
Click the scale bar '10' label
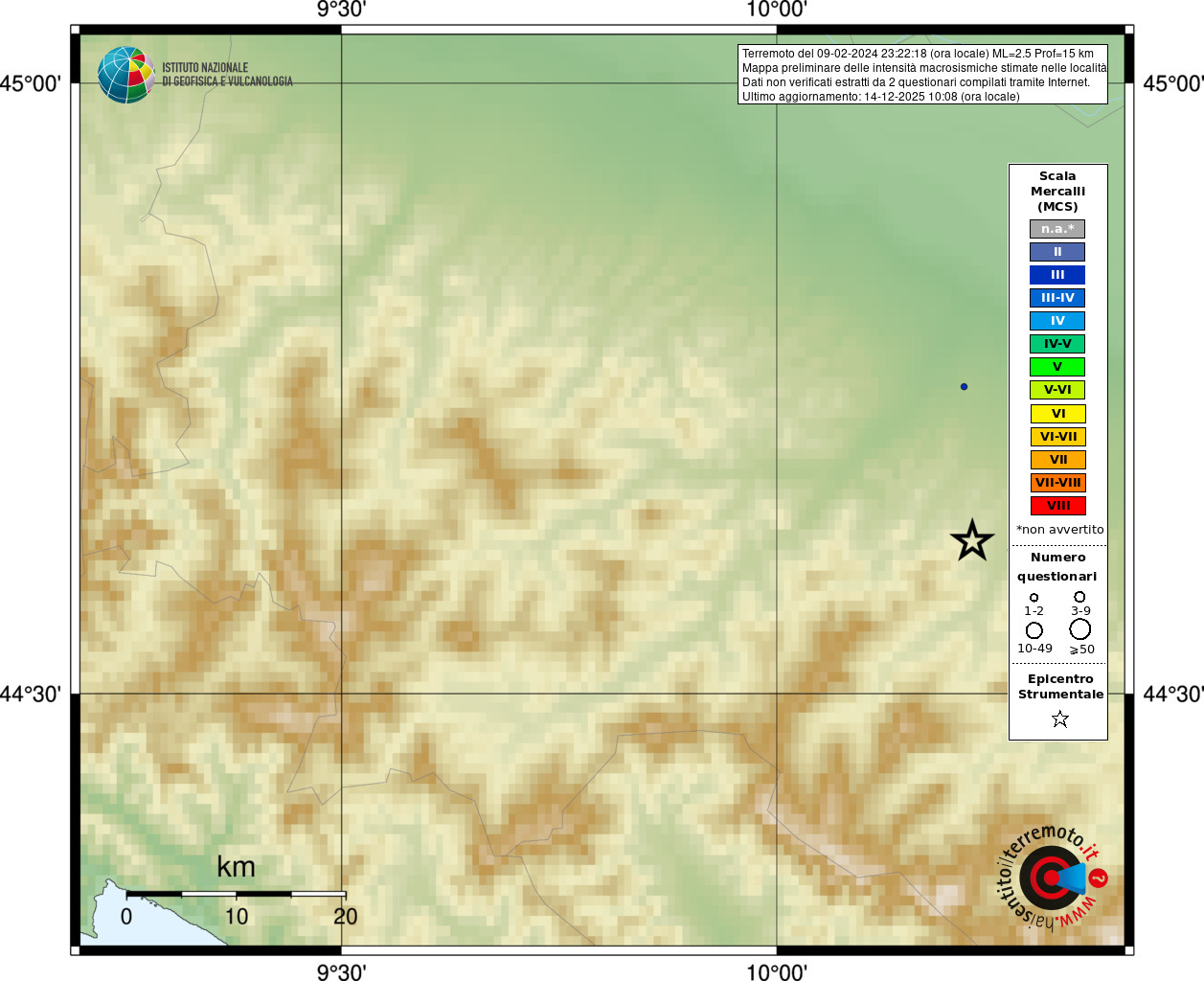[x=236, y=917]
